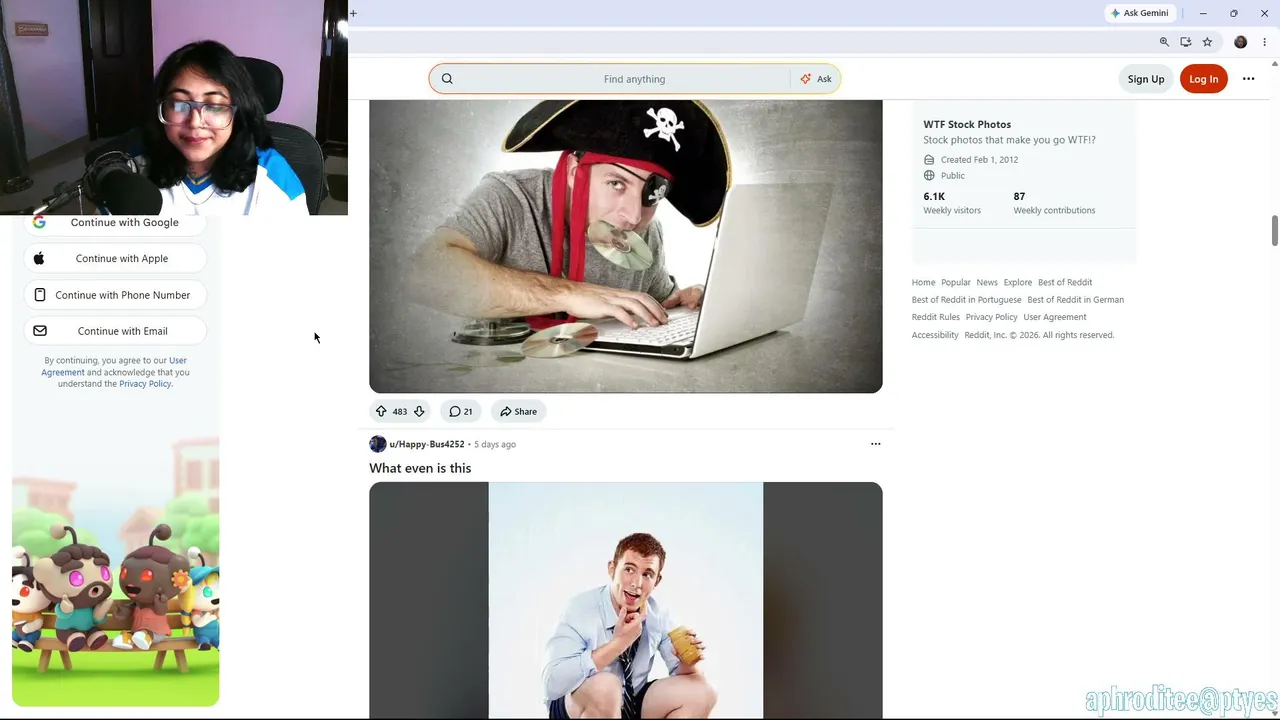Click the zoom magnifier icon in address bar
This screenshot has height=720, width=1280.
tap(1164, 42)
